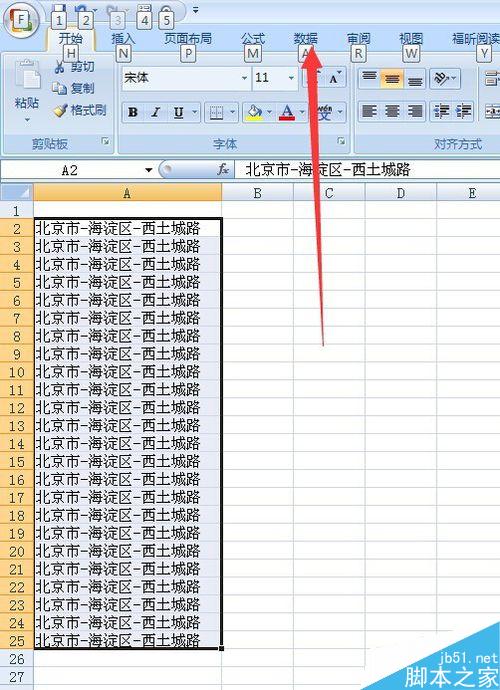Select column D header

click(401, 192)
